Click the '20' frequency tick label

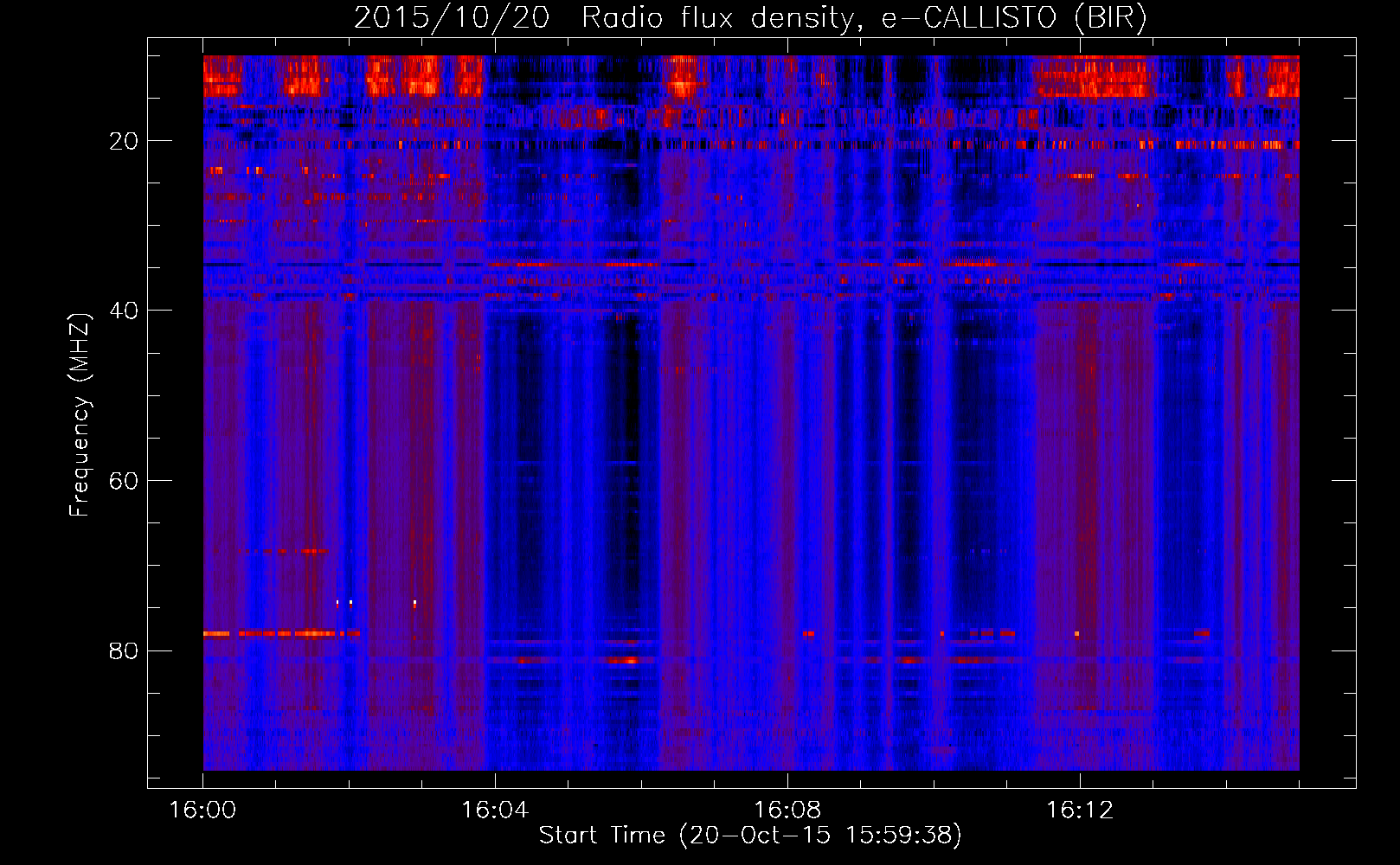(125, 141)
